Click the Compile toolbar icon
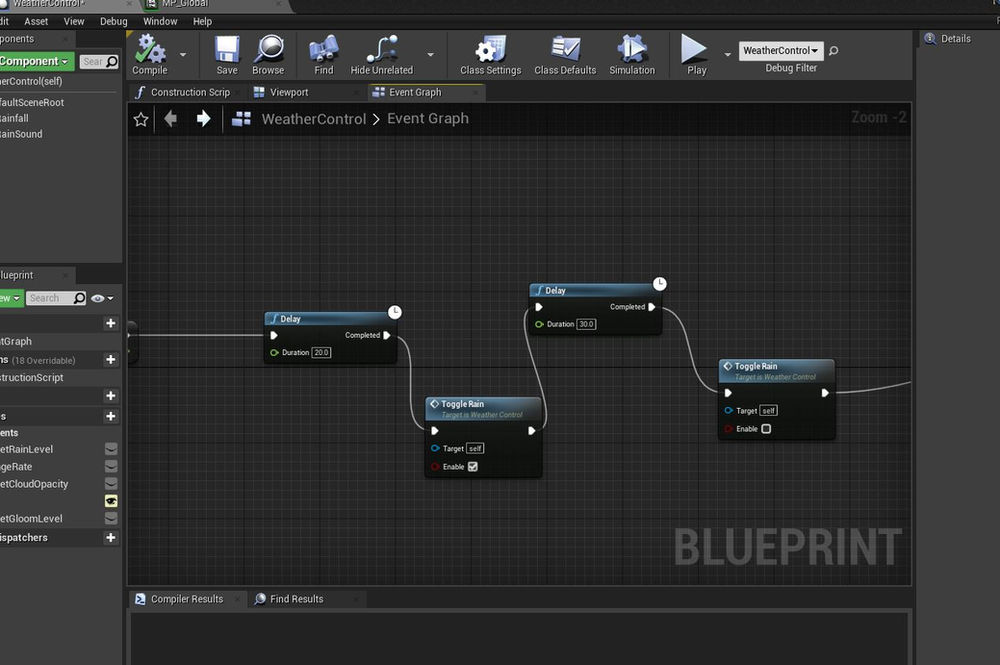1000x665 pixels. [150, 50]
